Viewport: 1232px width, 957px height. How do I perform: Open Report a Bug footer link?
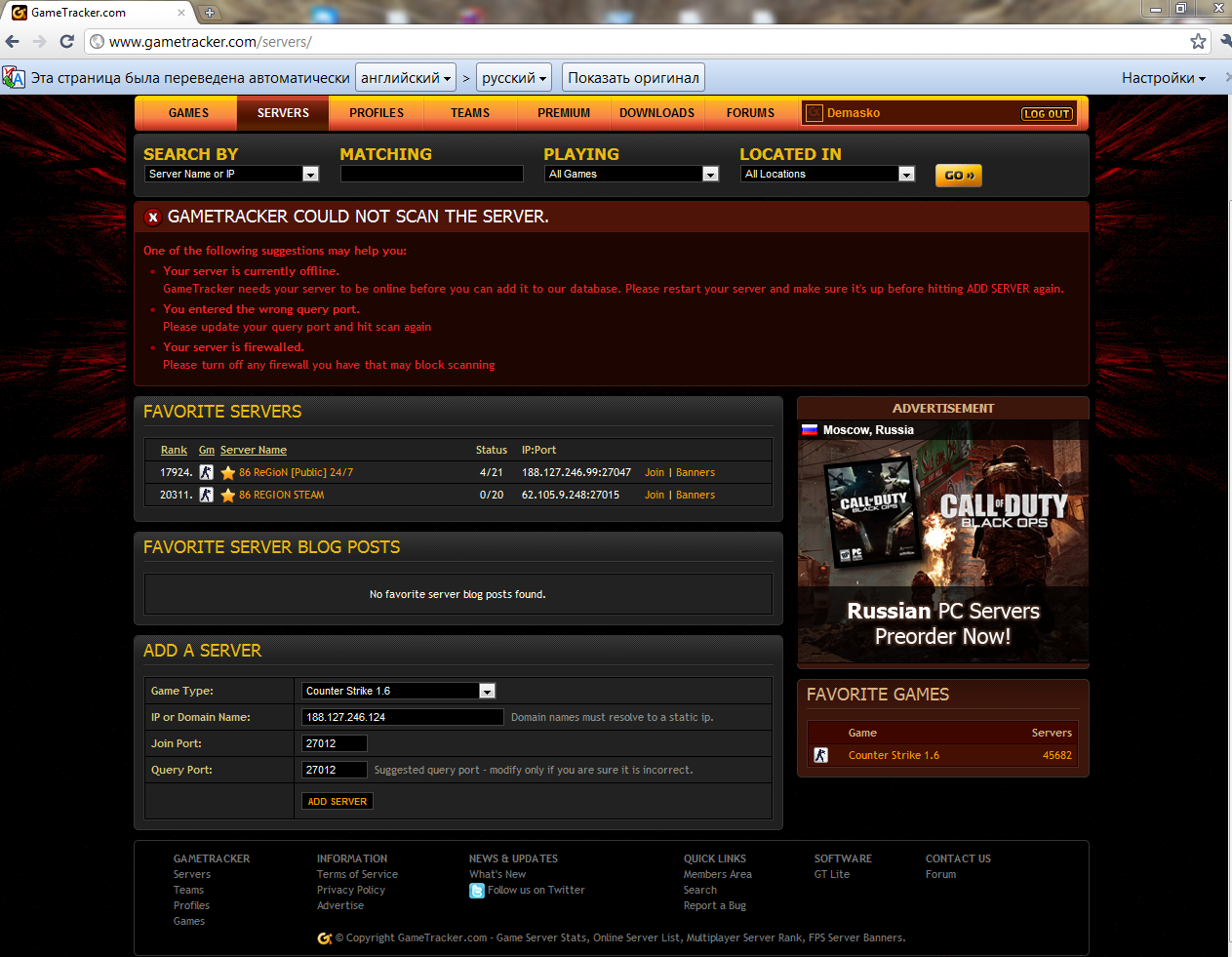click(x=715, y=906)
